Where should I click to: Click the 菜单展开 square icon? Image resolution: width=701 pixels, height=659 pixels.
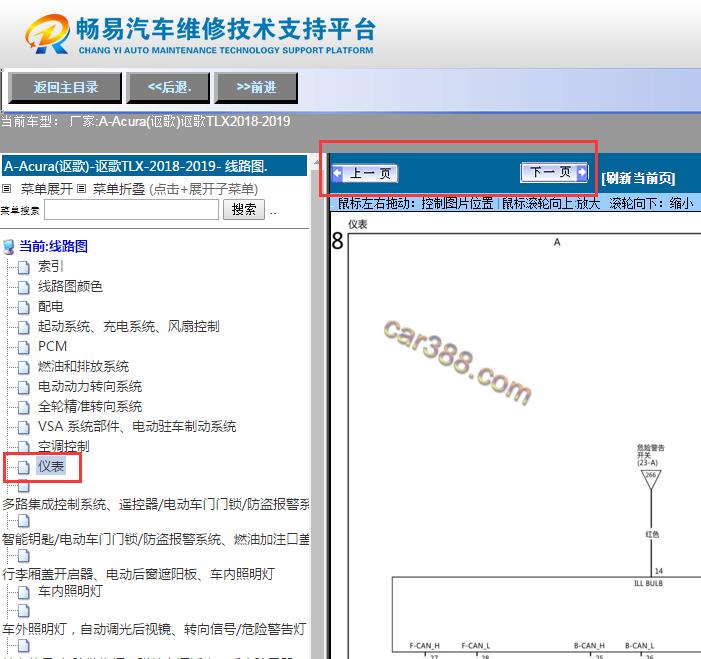pyautogui.click(x=6, y=189)
